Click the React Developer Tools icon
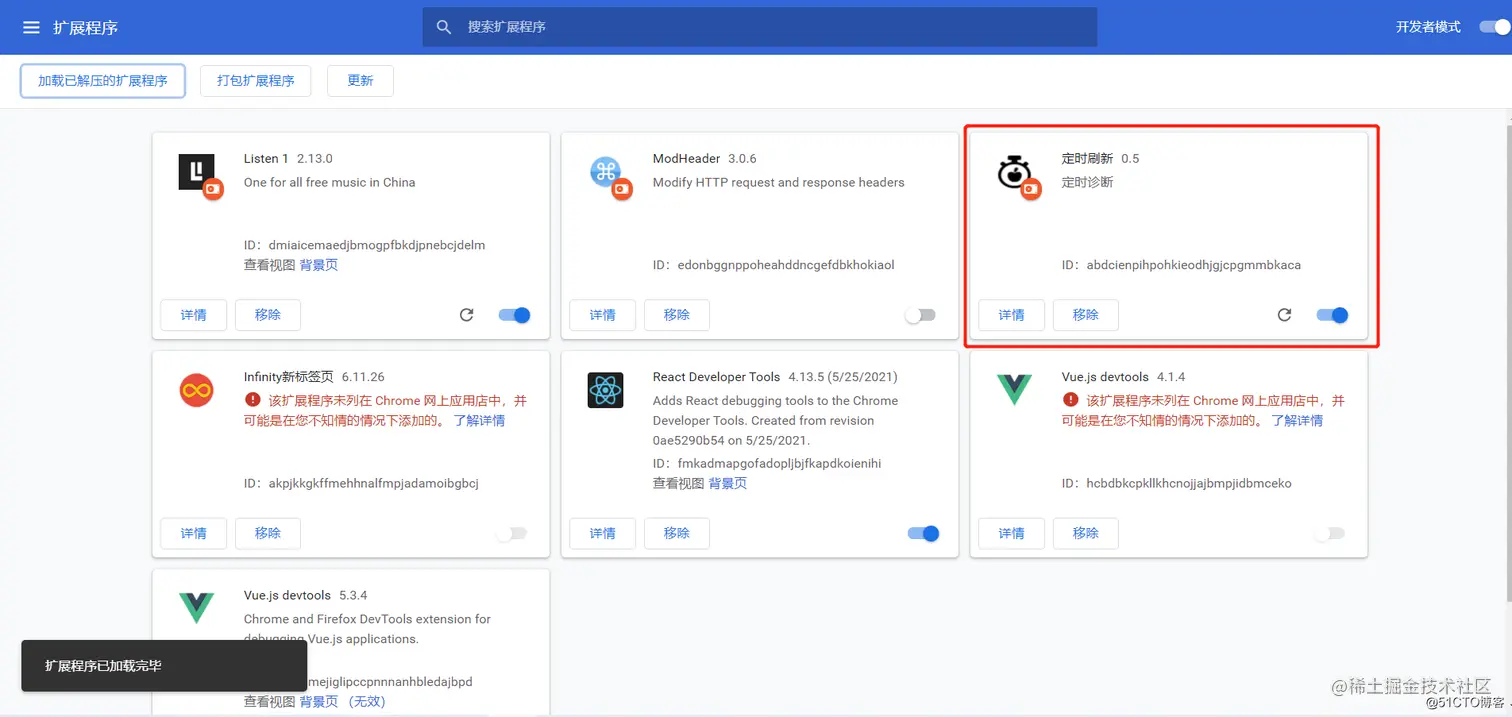Image resolution: width=1512 pixels, height=717 pixels. point(606,390)
